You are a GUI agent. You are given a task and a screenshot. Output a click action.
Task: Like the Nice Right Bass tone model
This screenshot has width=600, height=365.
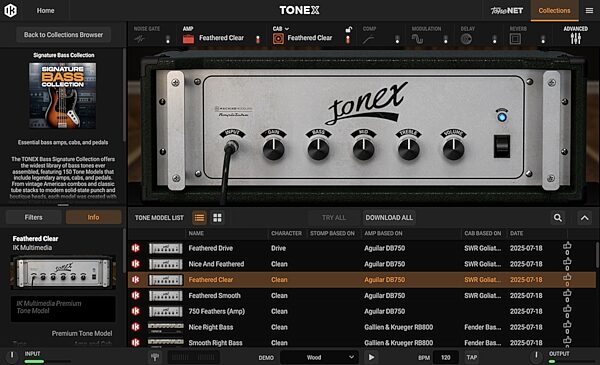click(x=567, y=325)
